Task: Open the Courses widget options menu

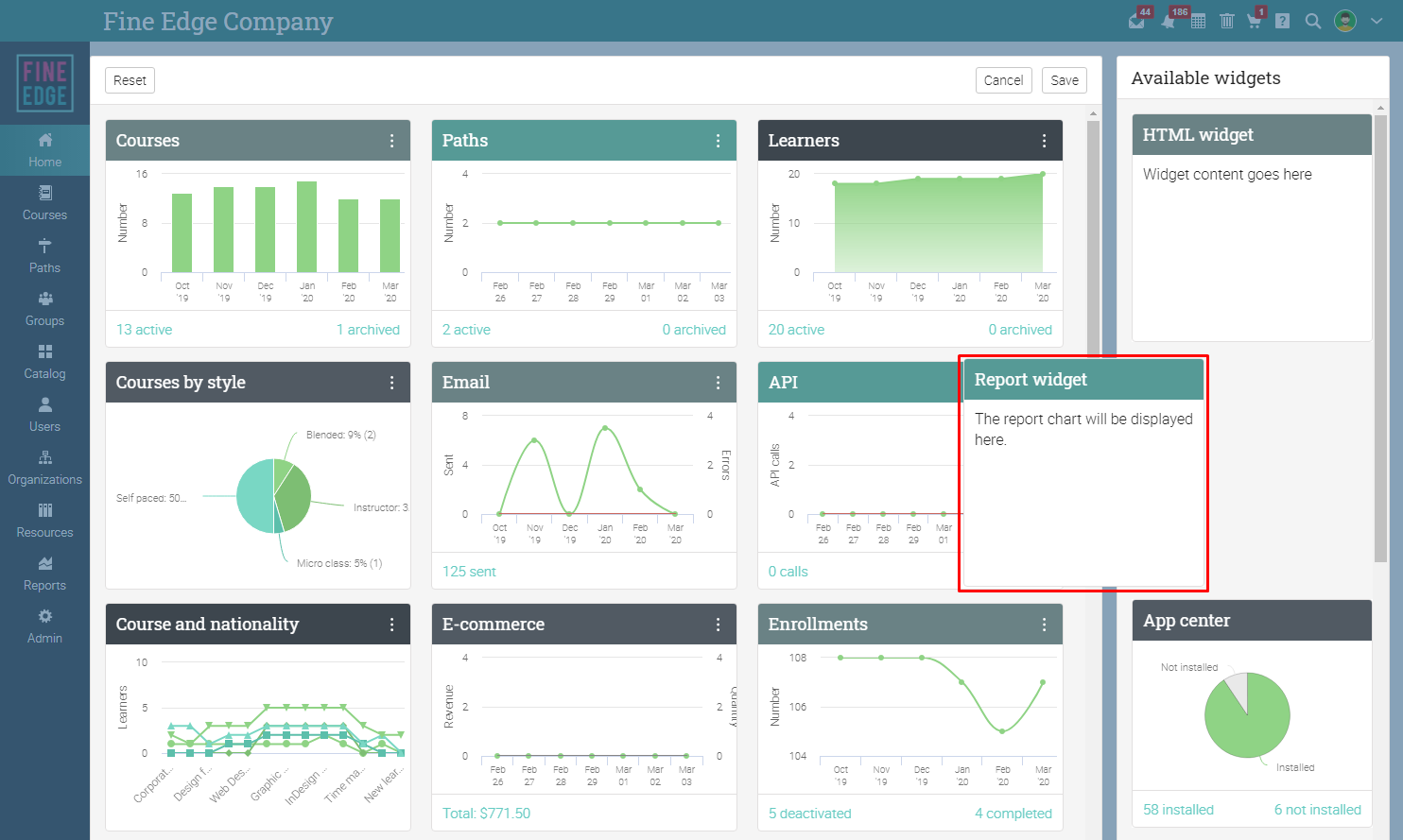Action: pos(391,141)
